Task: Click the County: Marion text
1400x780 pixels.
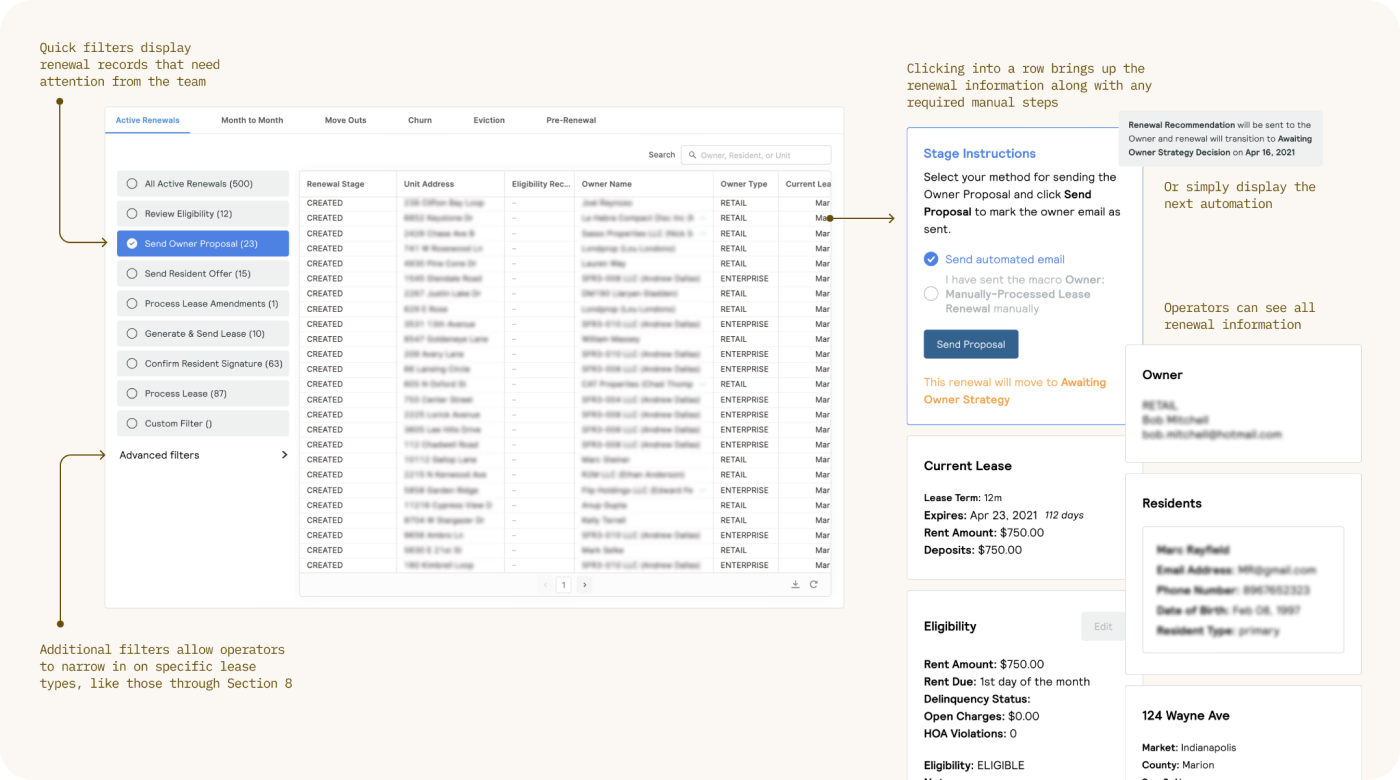Action: point(1178,765)
